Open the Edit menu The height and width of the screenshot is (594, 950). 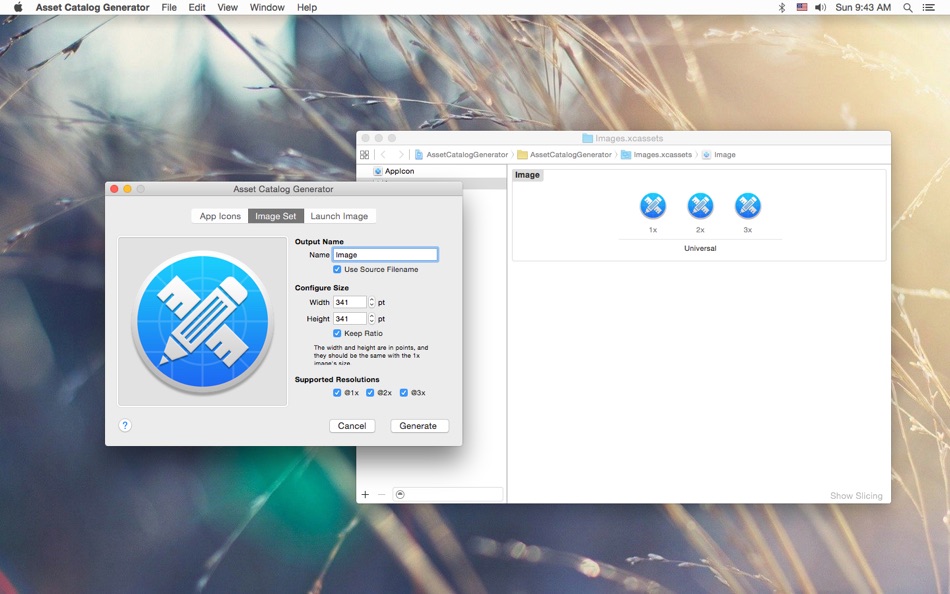(x=197, y=7)
